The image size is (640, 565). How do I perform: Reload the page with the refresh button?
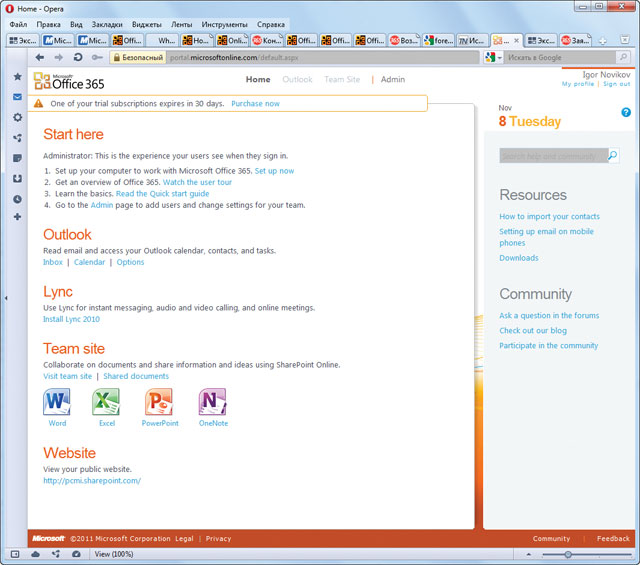tap(78, 58)
